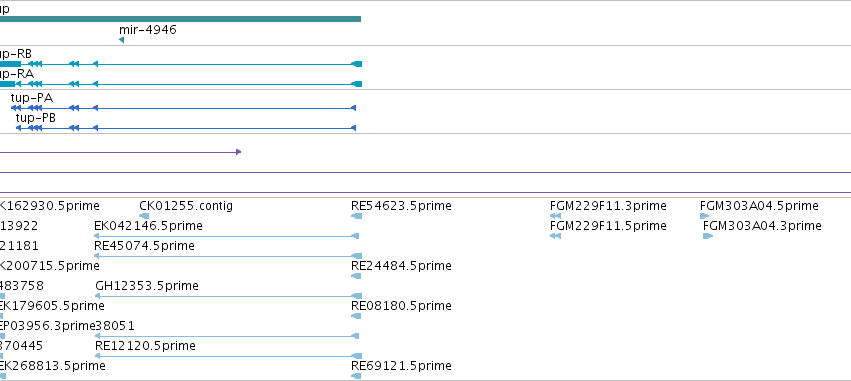Select the tup-PA protein feature label

point(31,98)
